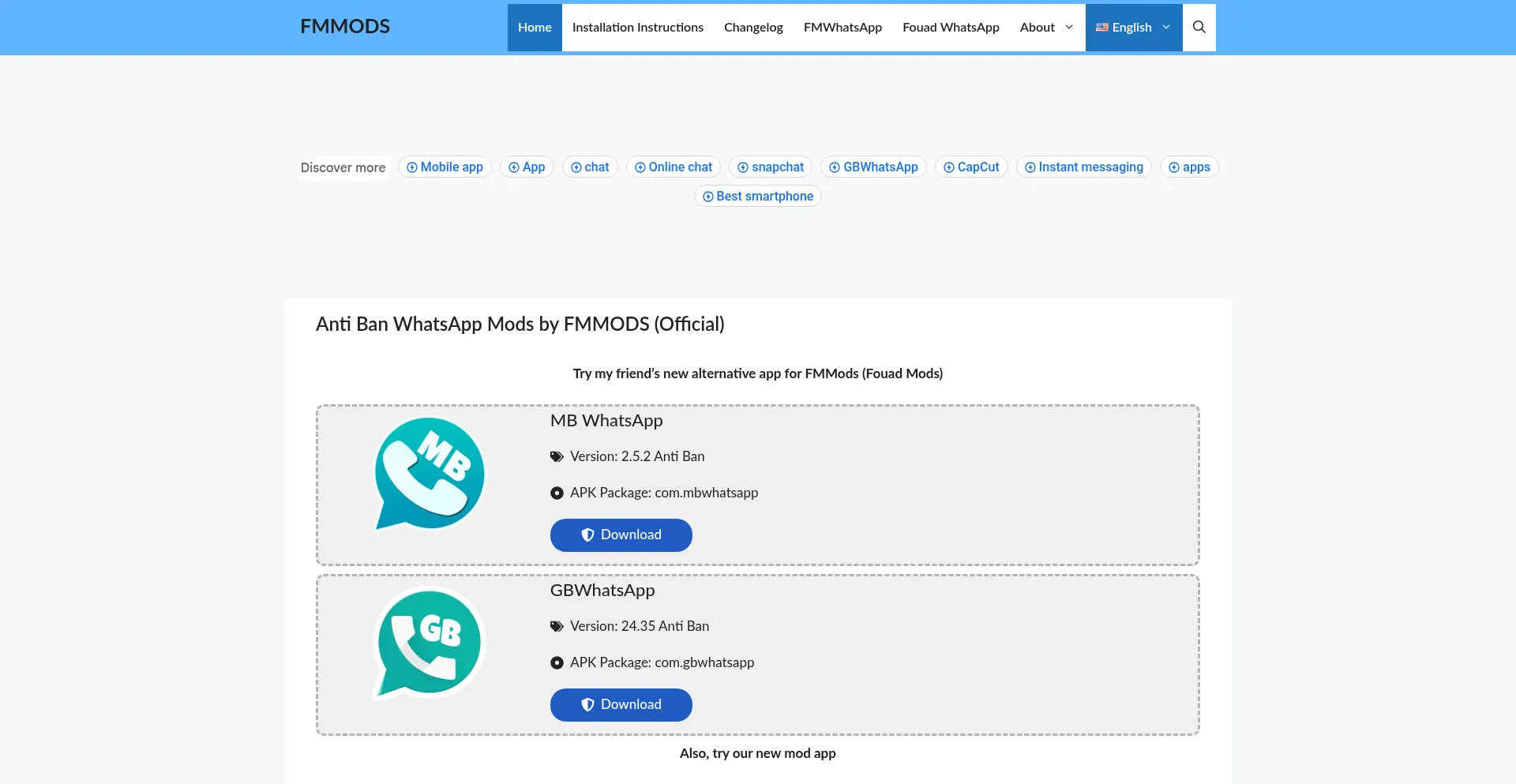Open the GBWhatsApp discover tag
The image size is (1516, 784).
point(873,167)
